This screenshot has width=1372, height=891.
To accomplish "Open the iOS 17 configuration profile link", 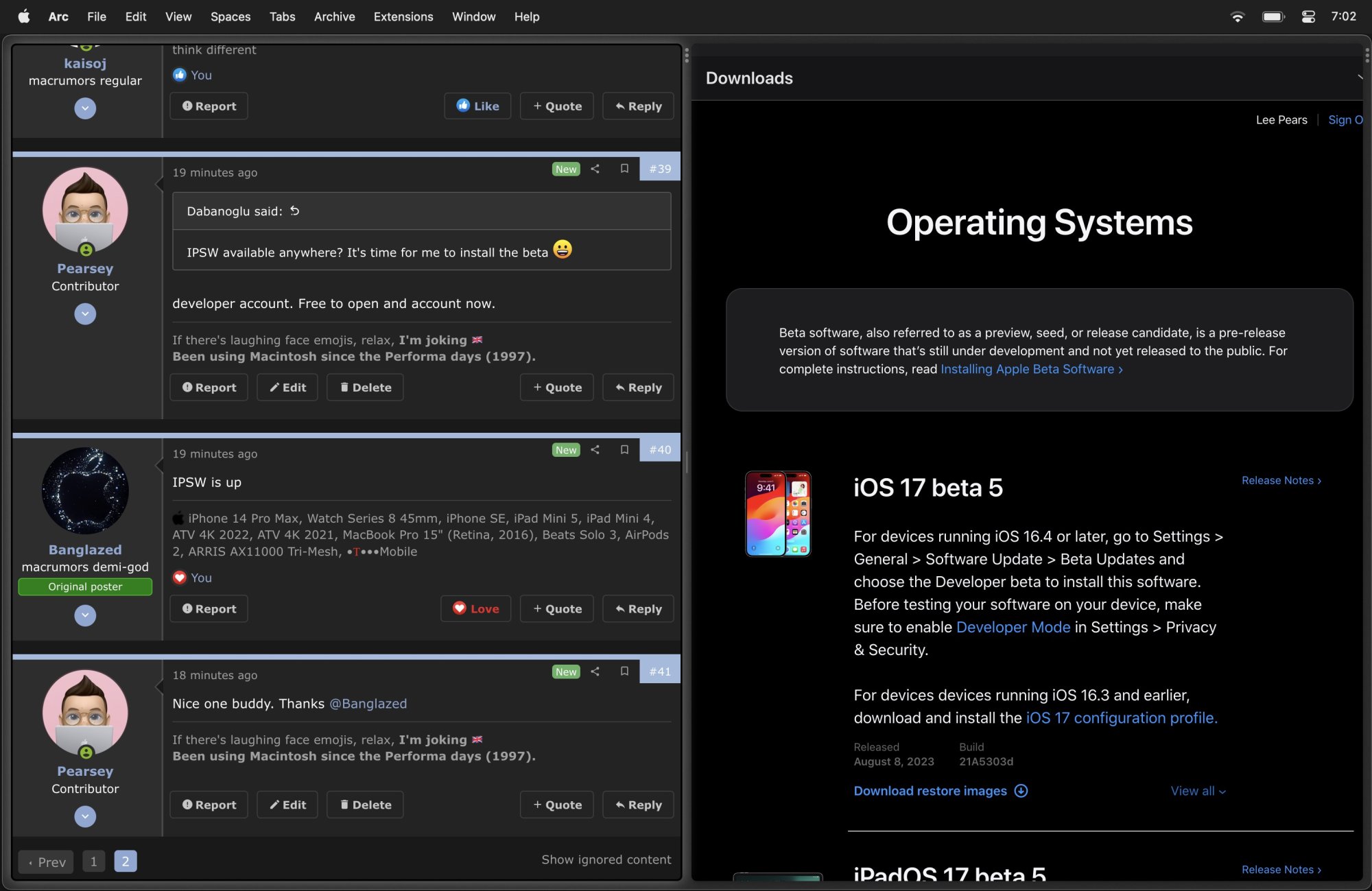I will [1122, 717].
